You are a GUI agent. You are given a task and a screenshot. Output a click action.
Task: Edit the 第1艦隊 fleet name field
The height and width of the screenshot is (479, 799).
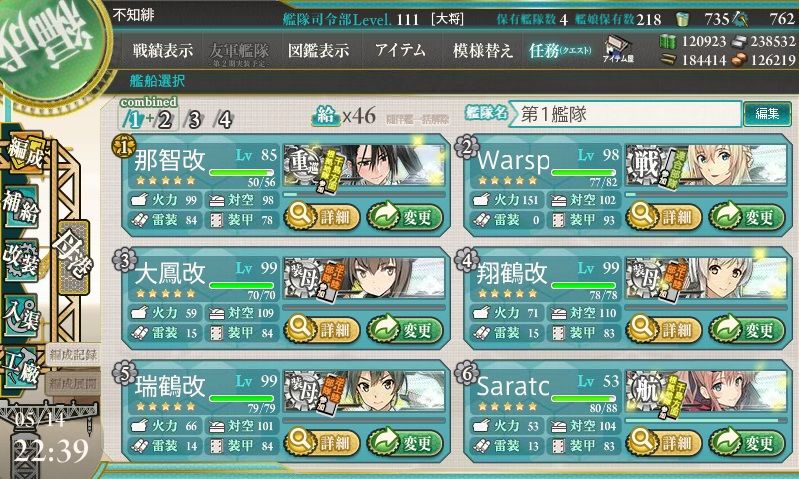coord(627,114)
